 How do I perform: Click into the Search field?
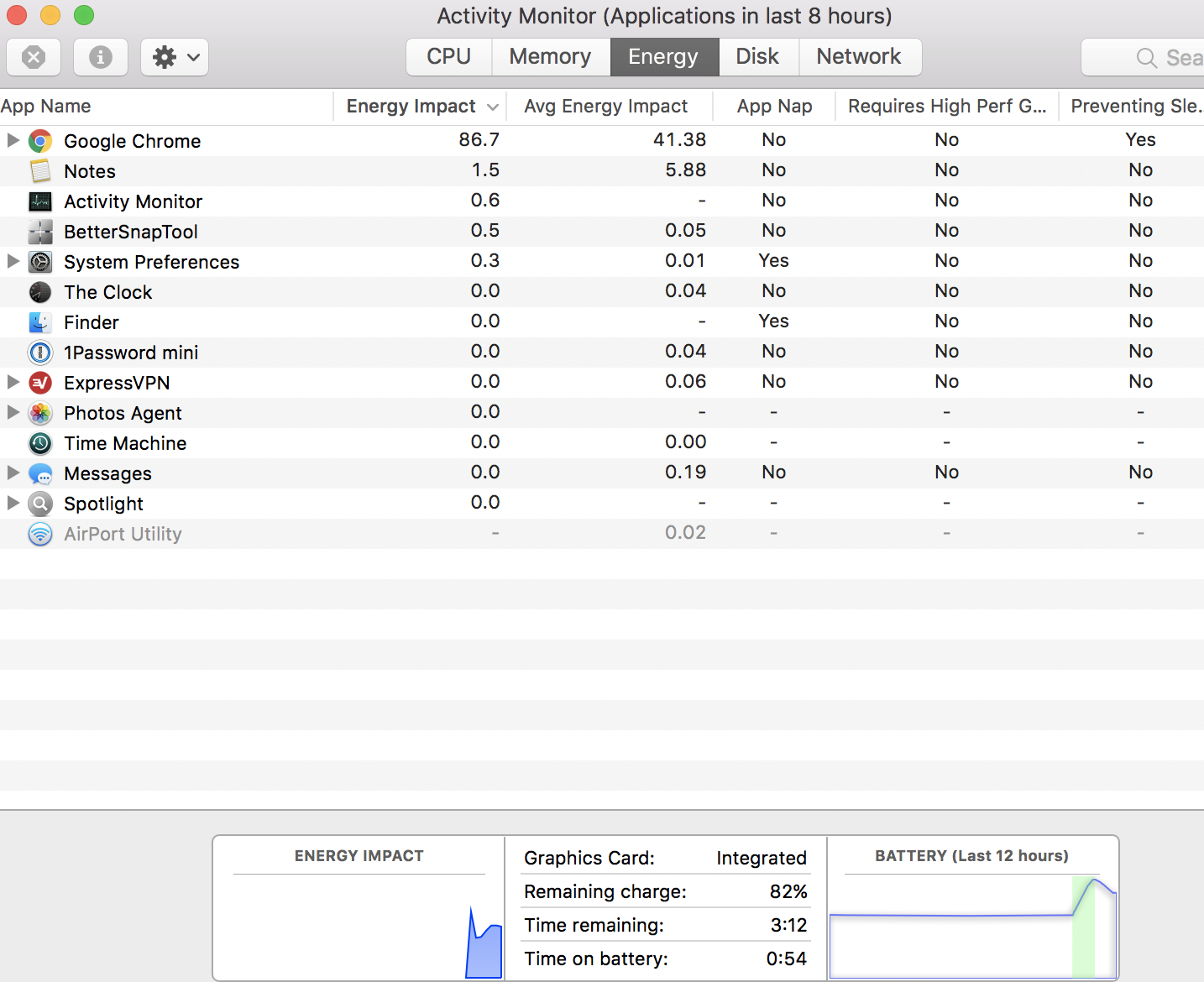pos(1143,57)
